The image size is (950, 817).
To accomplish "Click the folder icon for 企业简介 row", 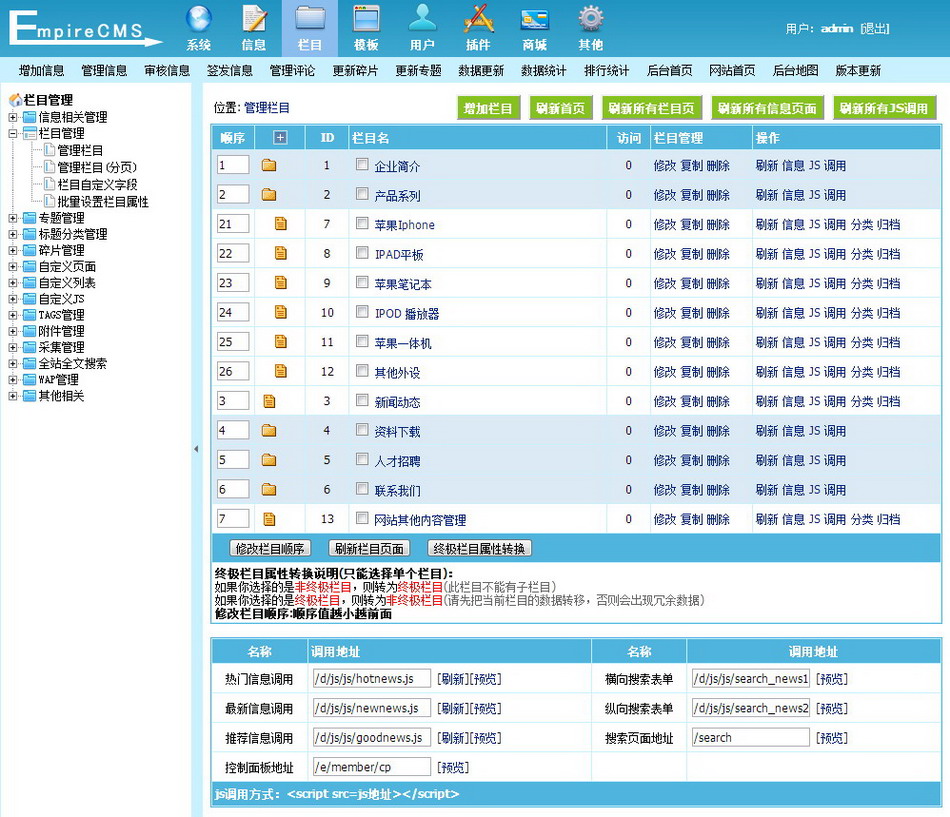I will click(269, 165).
